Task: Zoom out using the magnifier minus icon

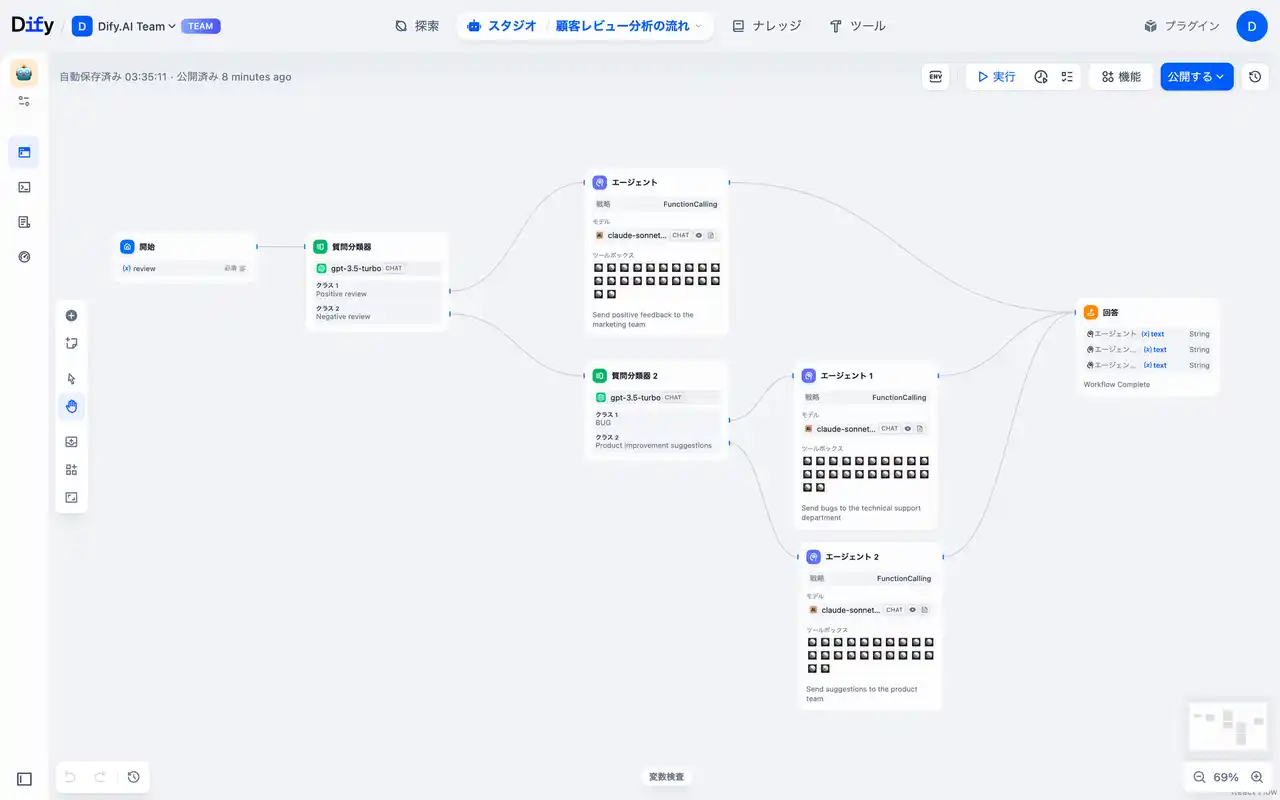Action: pyautogui.click(x=1199, y=777)
